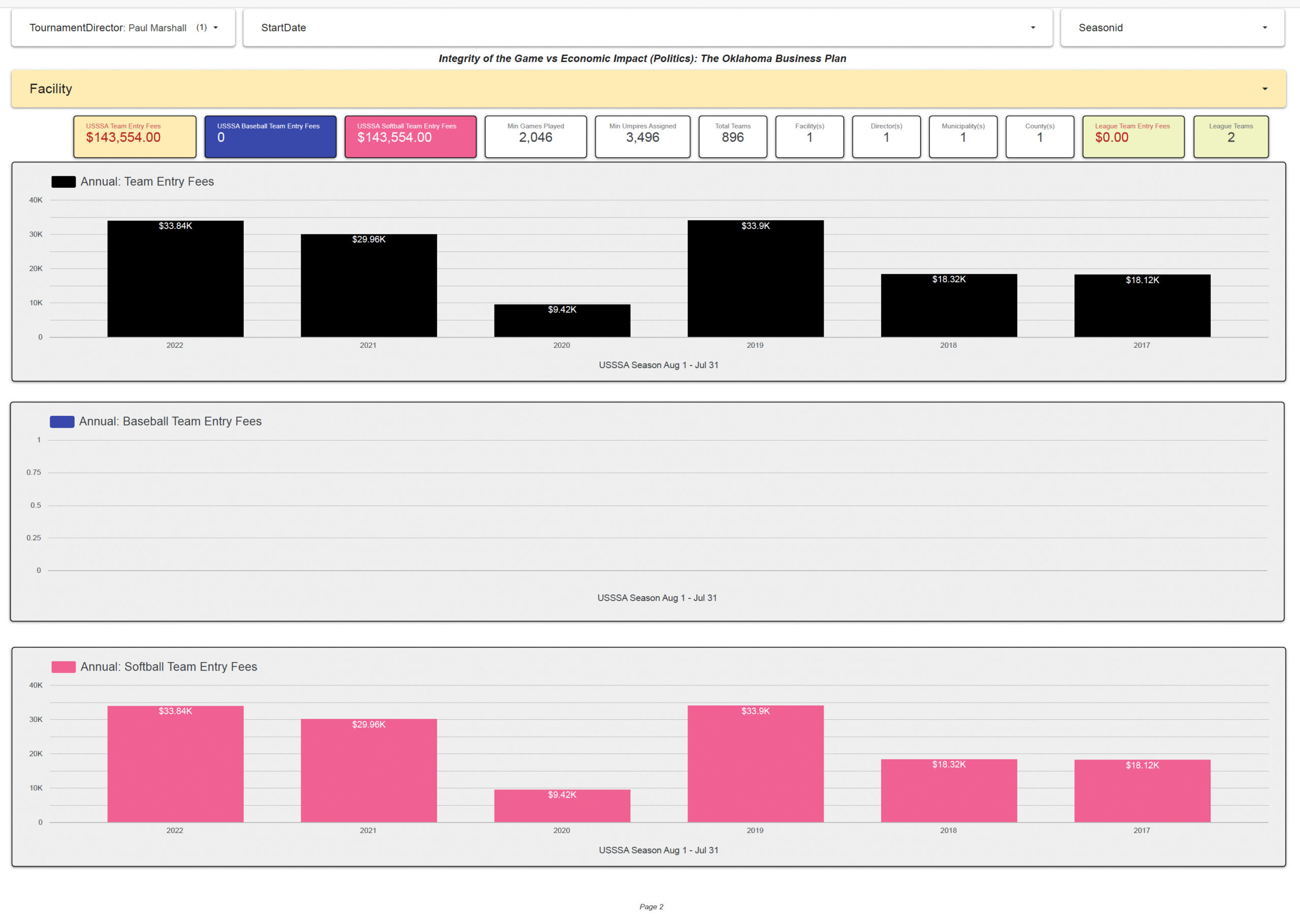Select the USSSA Softball Team Entry Fees card
The image size is (1300, 924).
pyautogui.click(x=410, y=137)
